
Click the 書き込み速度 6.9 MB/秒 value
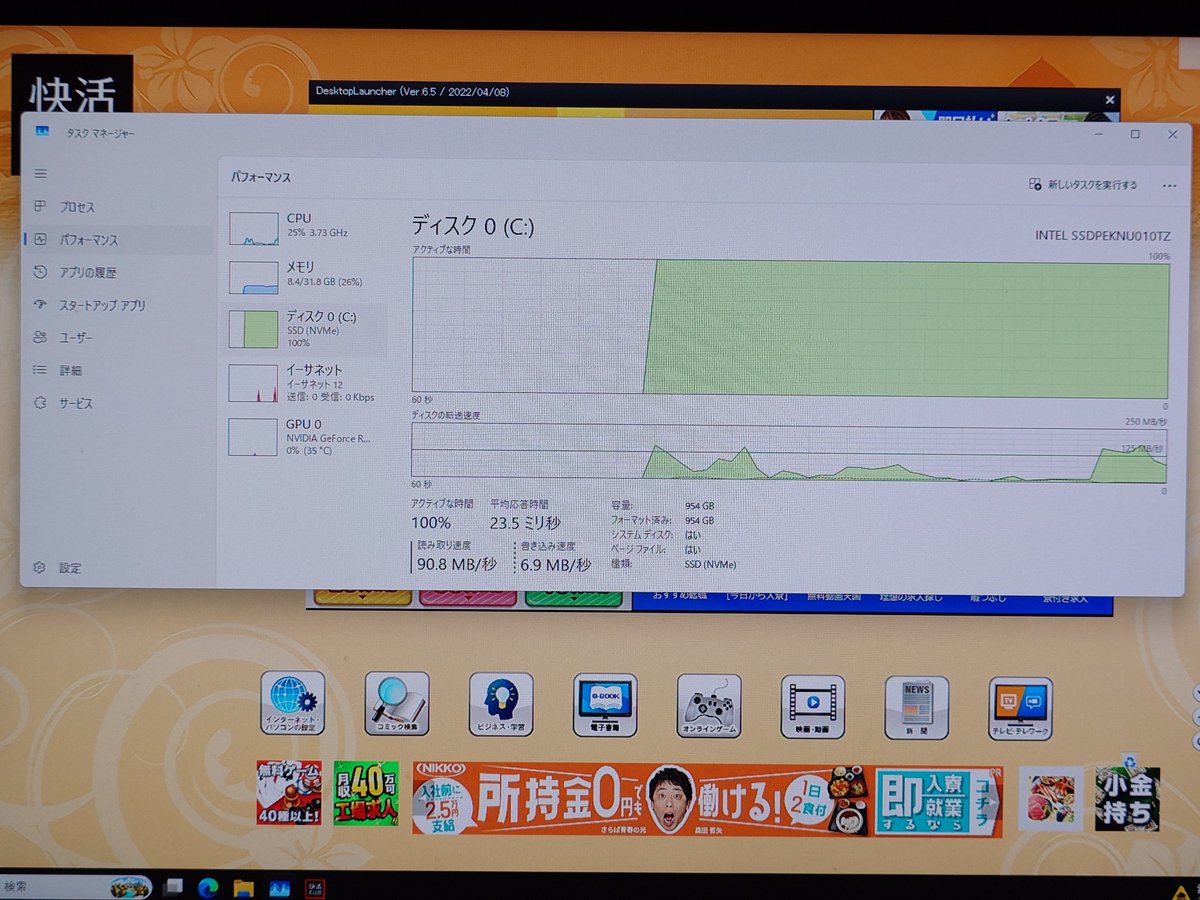[x=555, y=564]
